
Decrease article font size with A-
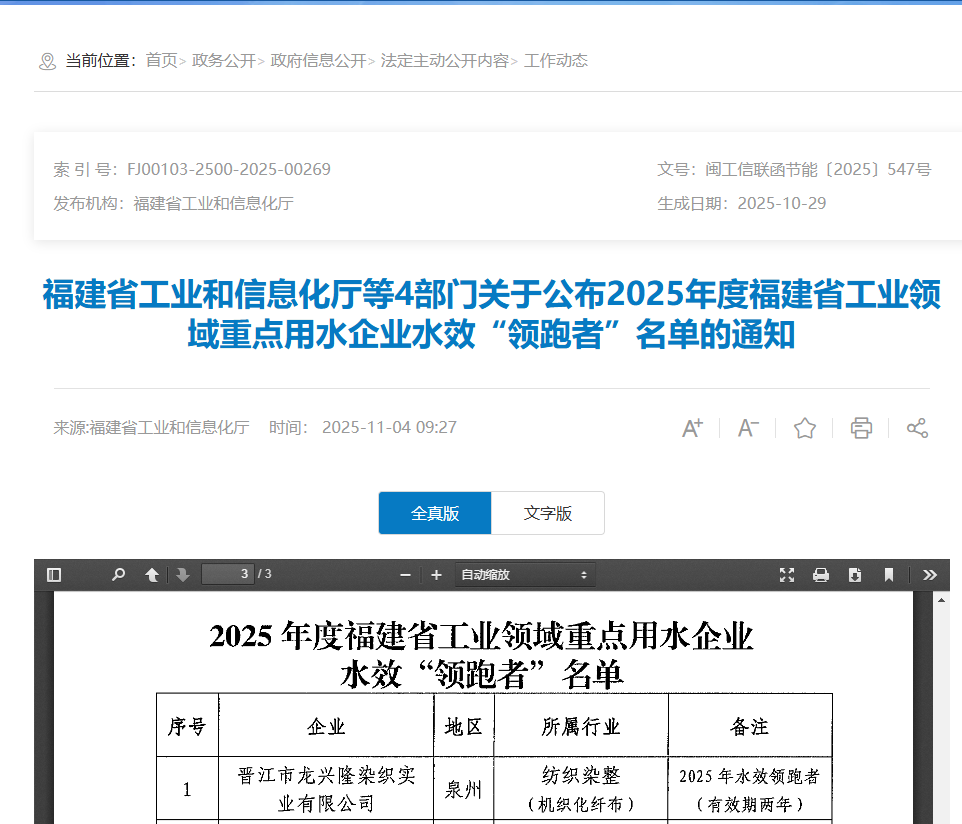(748, 428)
